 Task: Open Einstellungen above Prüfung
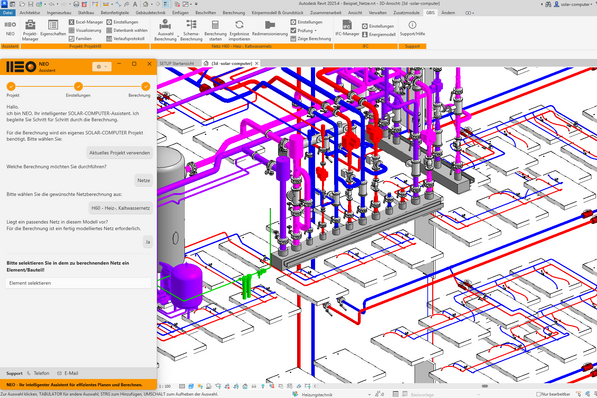(306, 22)
